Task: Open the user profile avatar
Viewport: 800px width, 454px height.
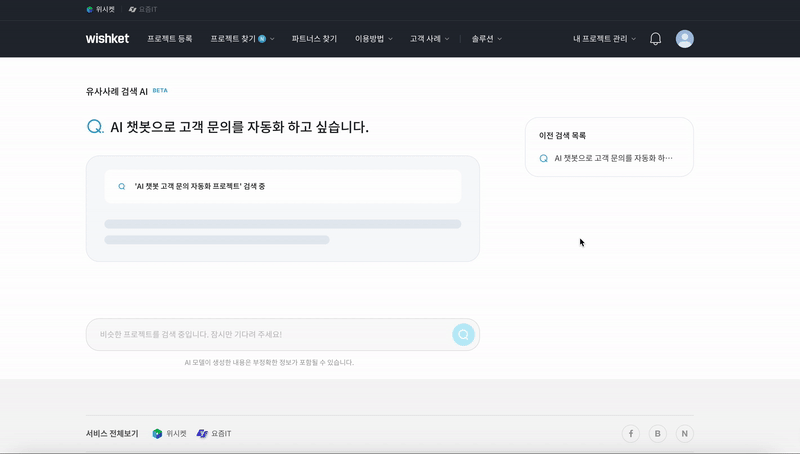Action: pyautogui.click(x=685, y=39)
